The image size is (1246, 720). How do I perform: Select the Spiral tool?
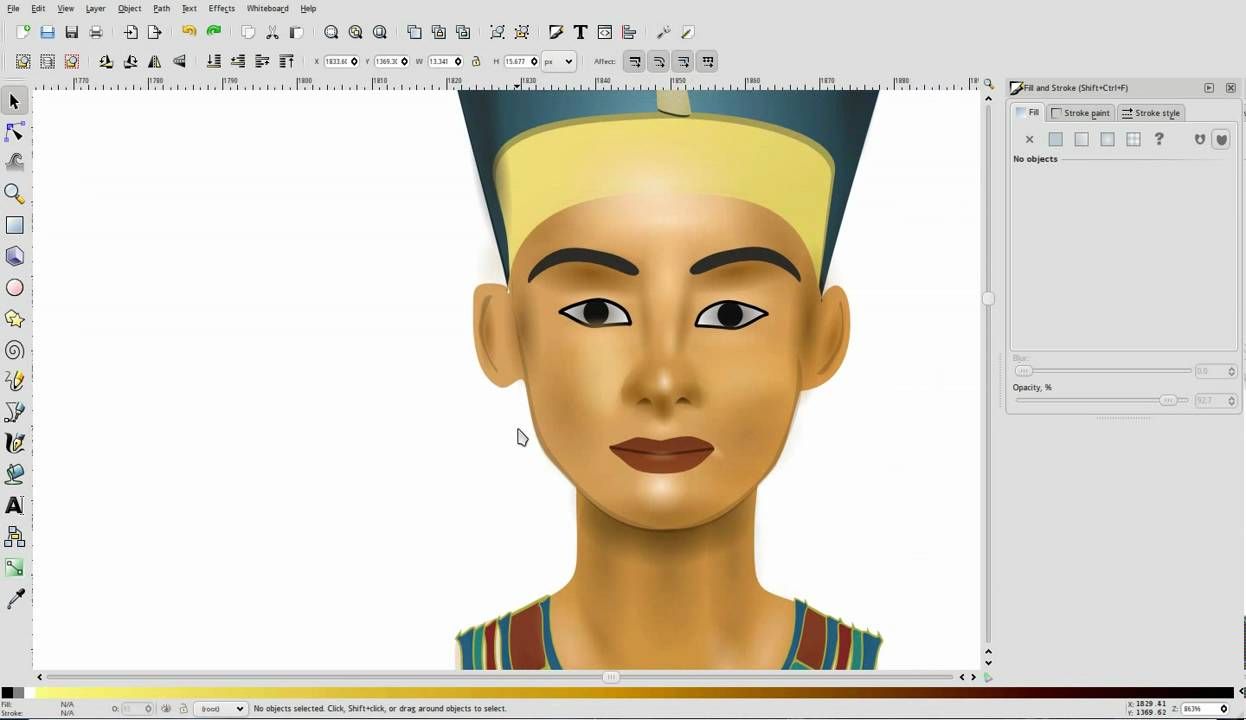(15, 350)
